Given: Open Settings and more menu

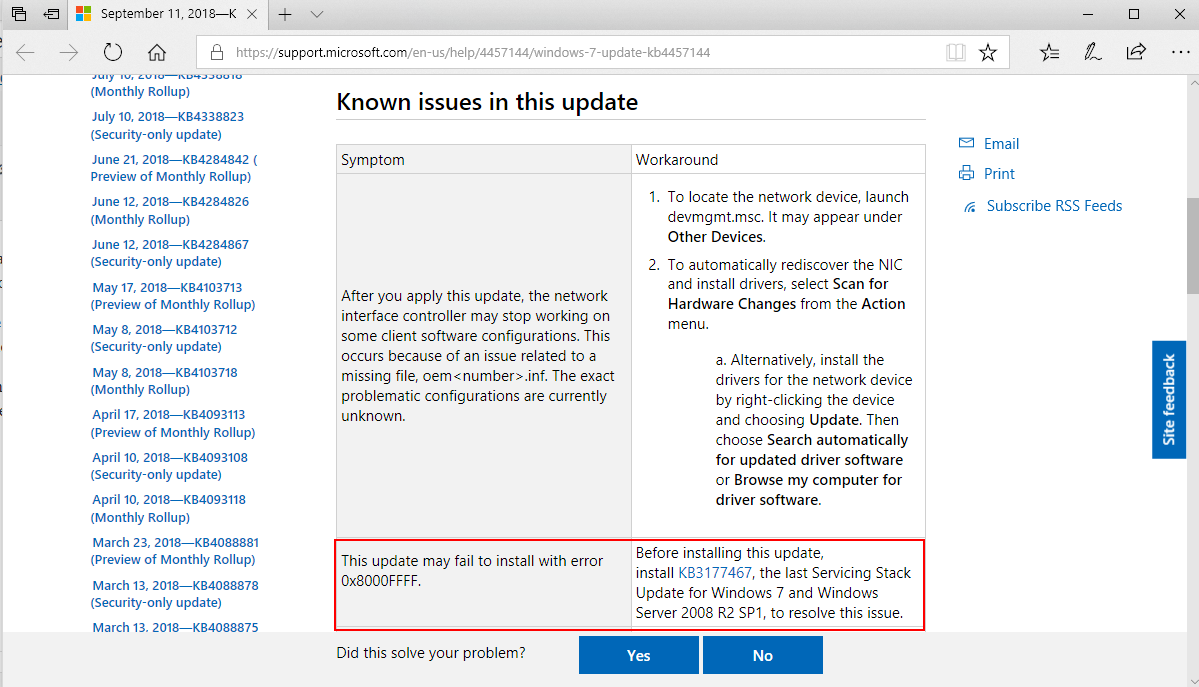Looking at the screenshot, I should [1180, 52].
